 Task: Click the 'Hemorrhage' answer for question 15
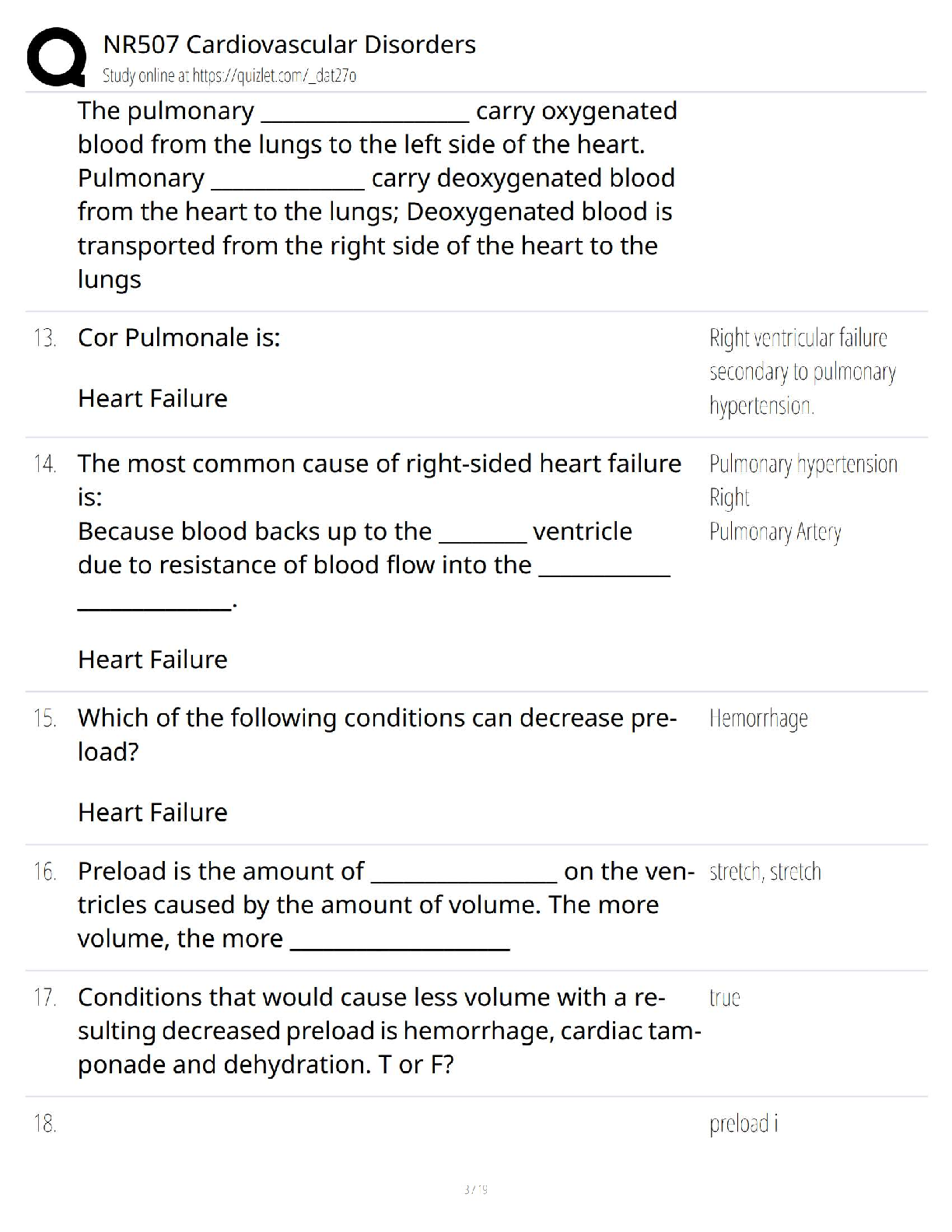click(758, 719)
